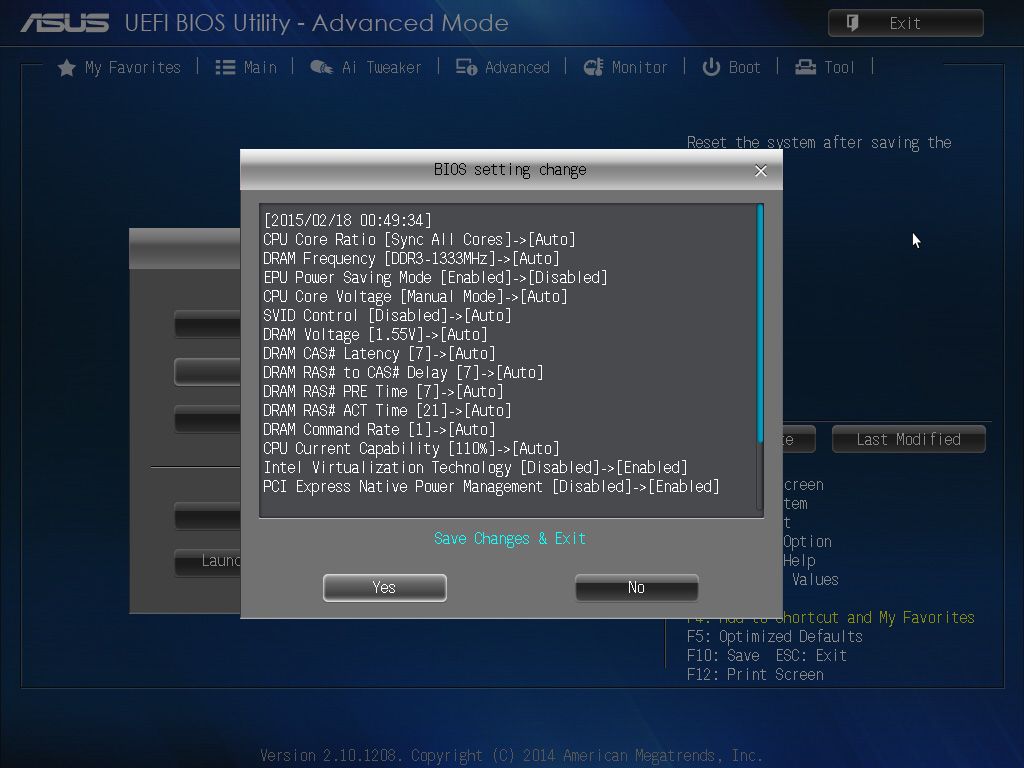
Task: Click the Advanced settings icon
Action: click(466, 67)
